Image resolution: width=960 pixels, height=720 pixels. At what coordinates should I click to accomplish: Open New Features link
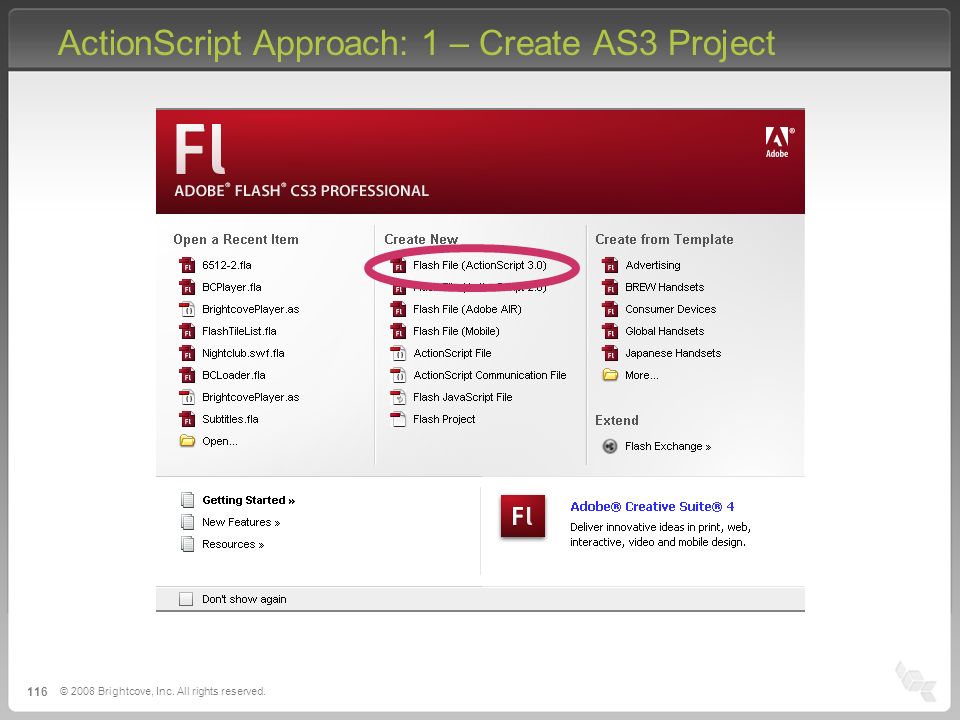coord(241,522)
